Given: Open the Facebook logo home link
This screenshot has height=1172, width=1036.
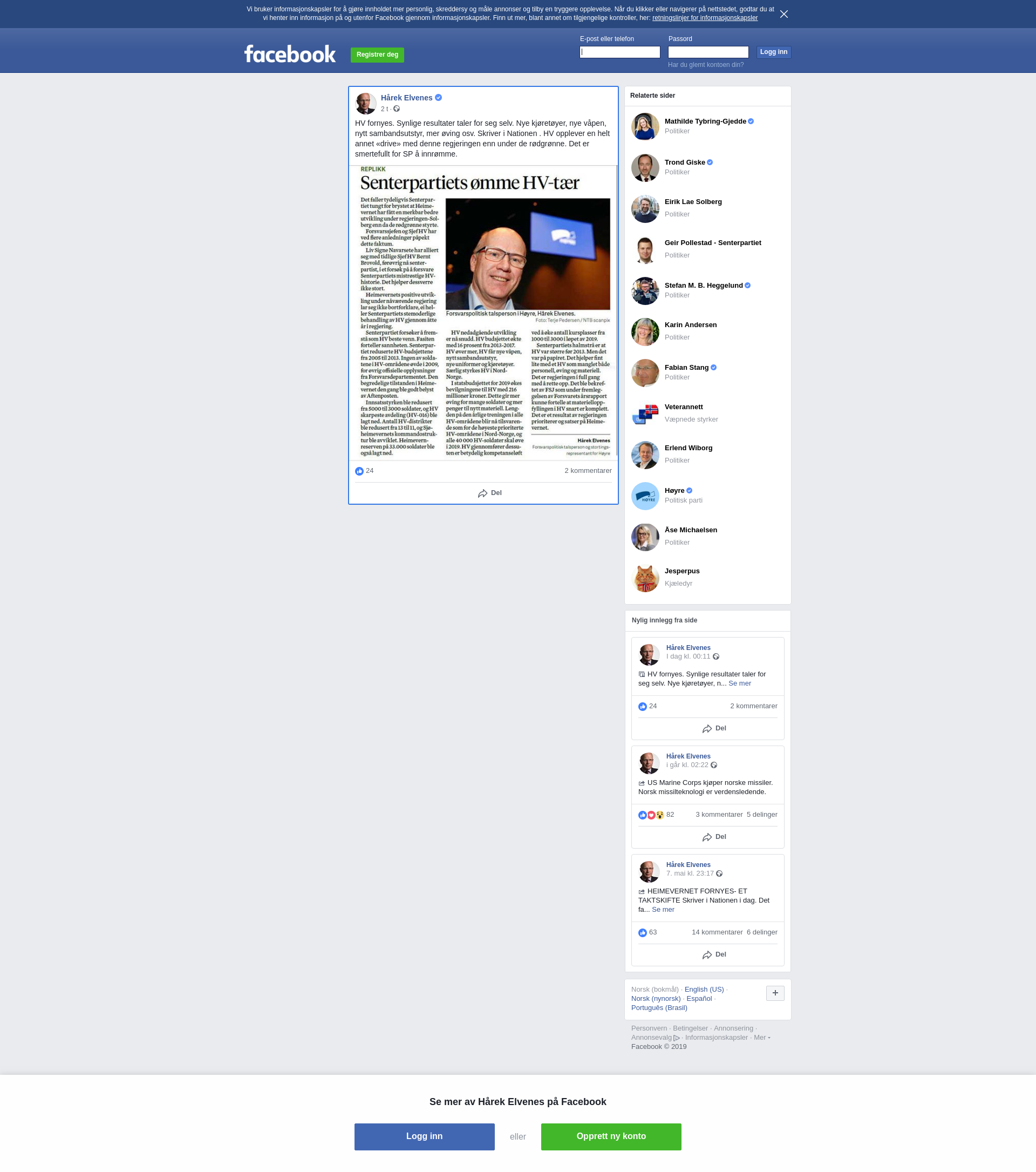Looking at the screenshot, I should (x=290, y=54).
